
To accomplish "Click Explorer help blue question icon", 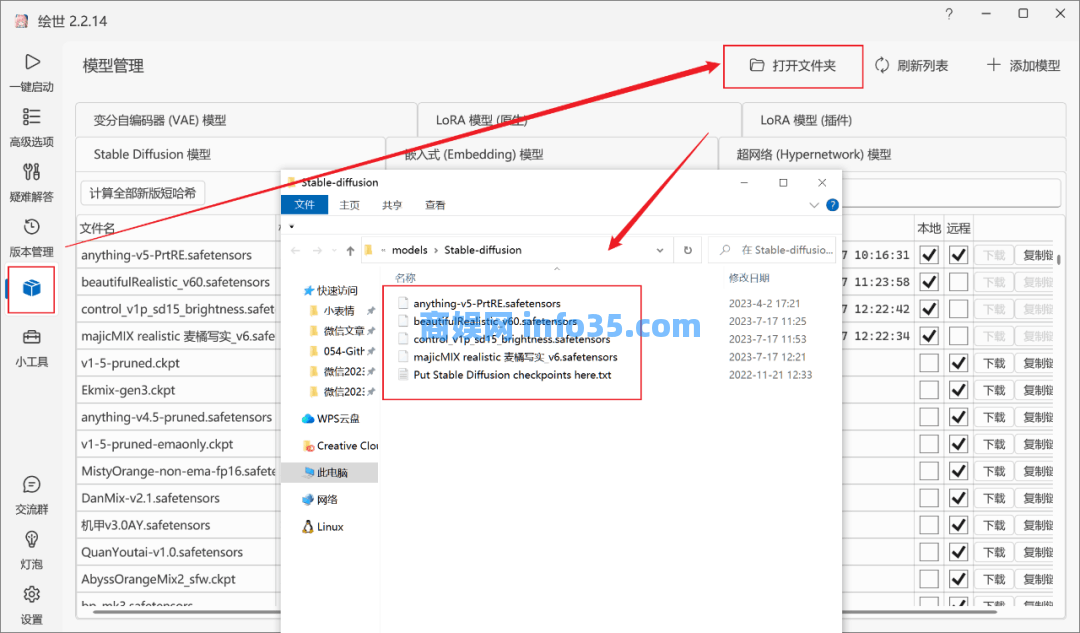I will coord(832,205).
